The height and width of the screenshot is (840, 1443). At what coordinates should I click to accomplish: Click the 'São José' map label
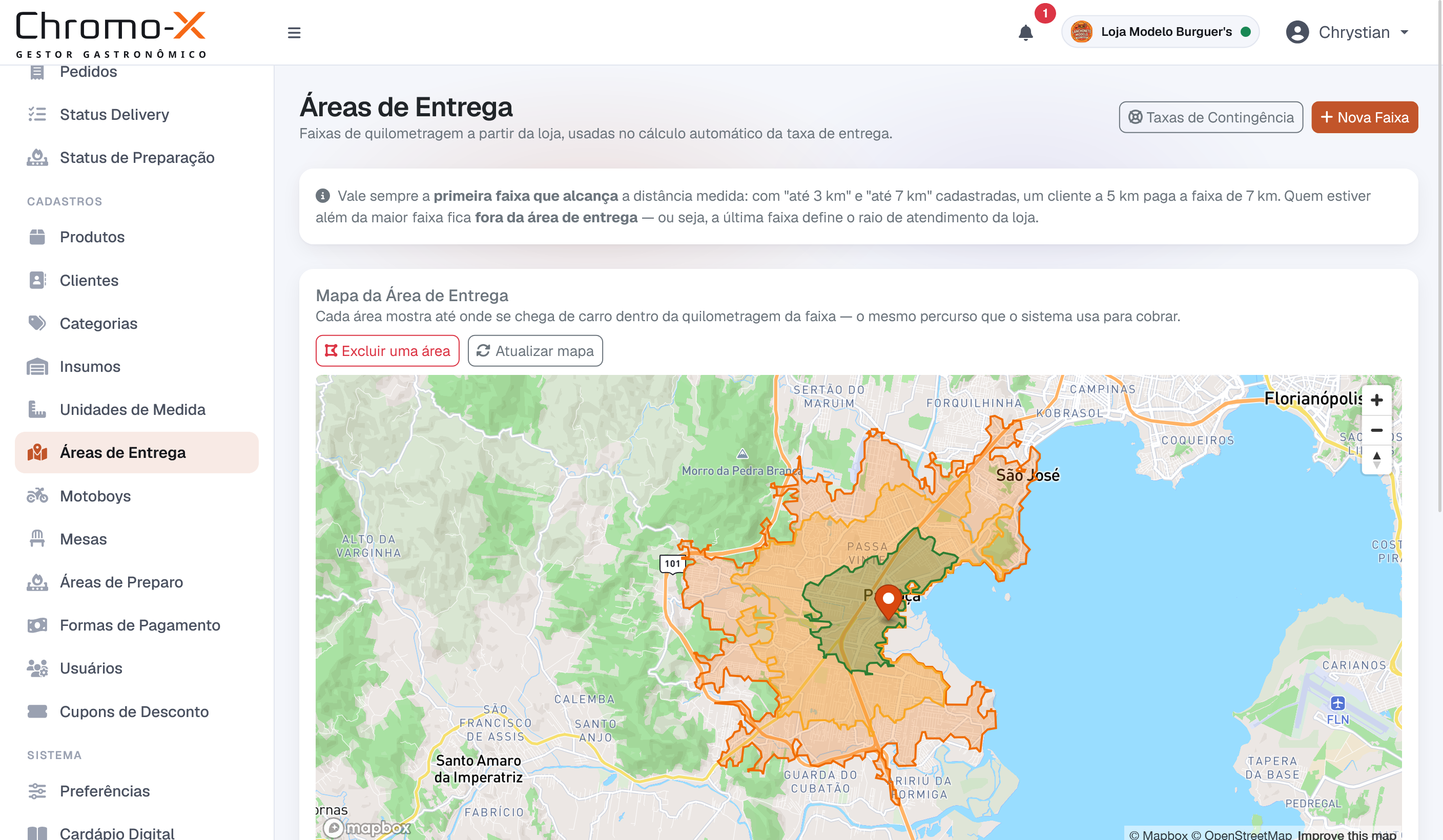(1028, 475)
